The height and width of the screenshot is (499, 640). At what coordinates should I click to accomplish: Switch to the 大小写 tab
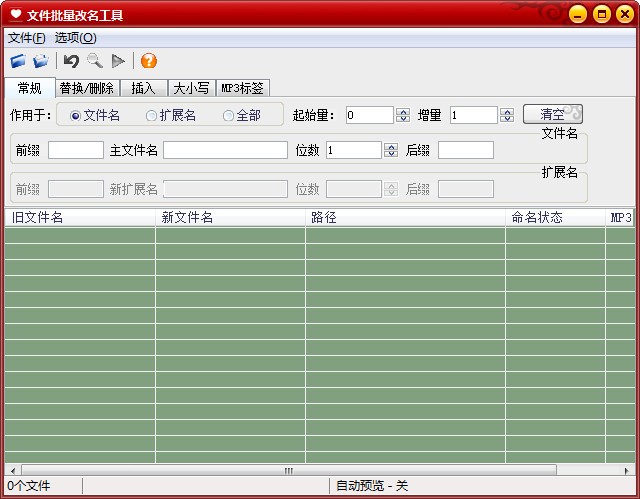[x=191, y=88]
